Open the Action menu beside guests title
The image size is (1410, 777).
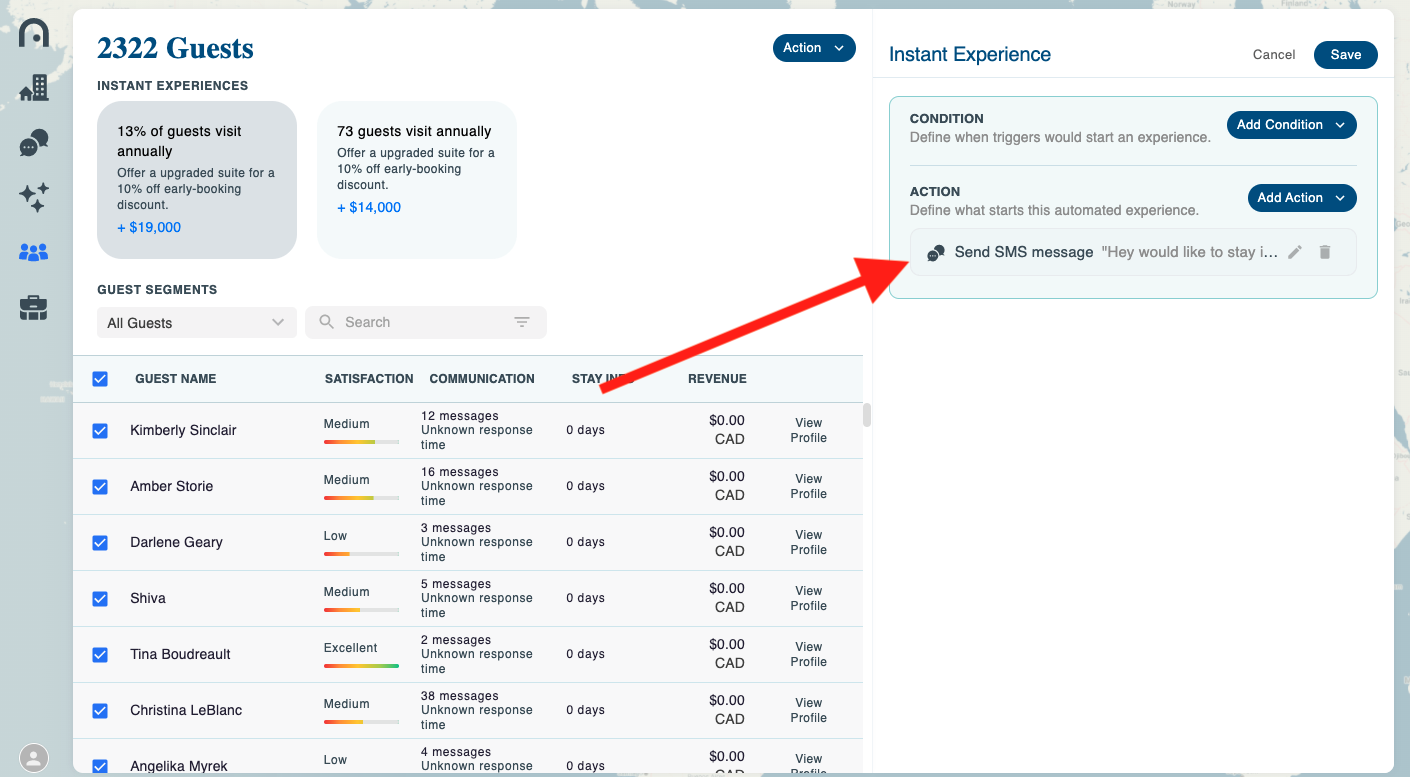tap(813, 48)
